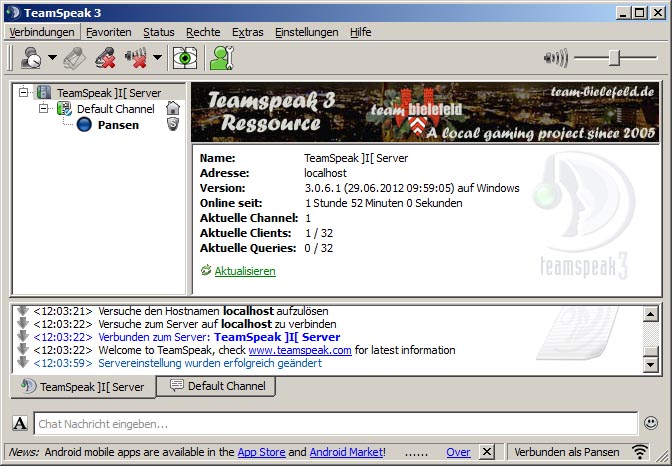Mute microphone with red X icon
This screenshot has width=672, height=466.
pos(105,57)
